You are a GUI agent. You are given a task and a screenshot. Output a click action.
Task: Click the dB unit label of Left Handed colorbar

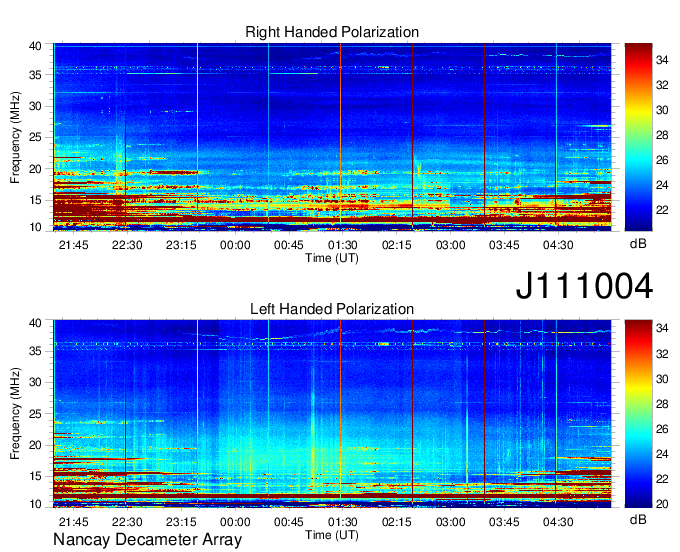click(x=638, y=519)
